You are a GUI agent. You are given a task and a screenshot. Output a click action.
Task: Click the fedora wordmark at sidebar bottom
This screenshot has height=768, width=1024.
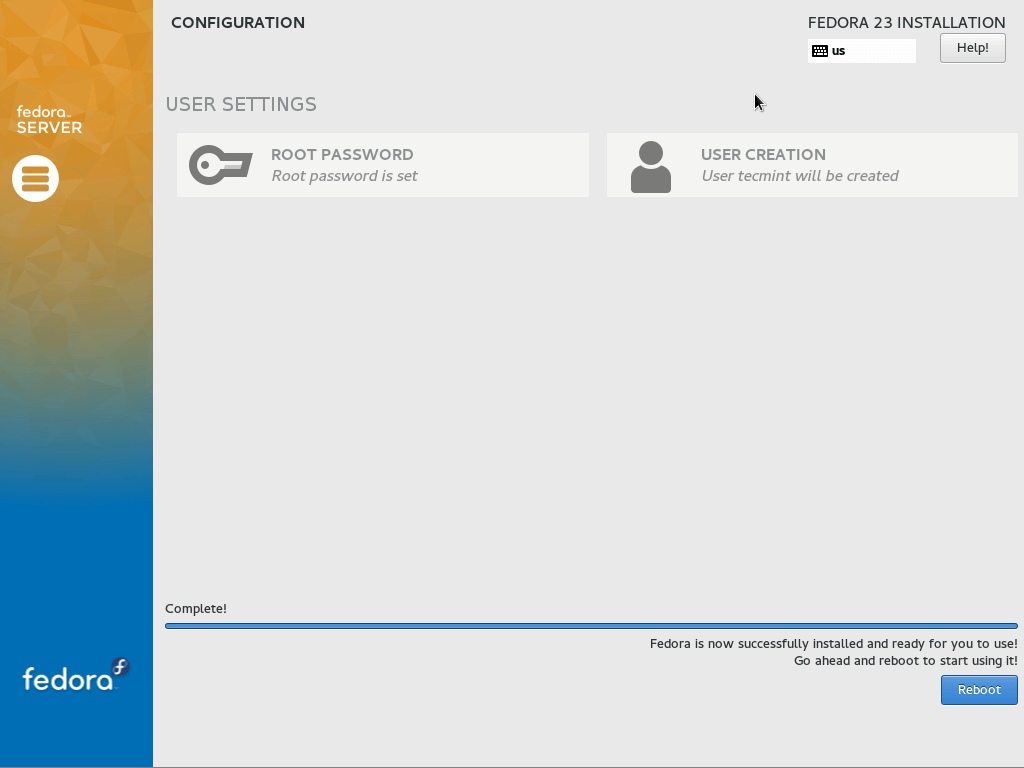[x=67, y=680]
